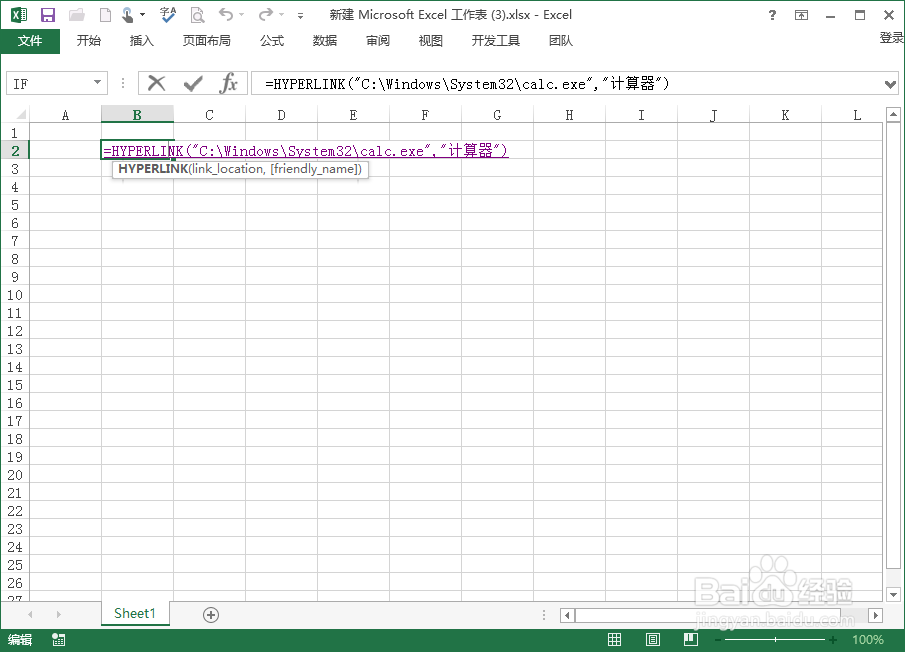This screenshot has height=652, width=905.
Task: Click the Name Box field showing IF
Action: click(48, 84)
